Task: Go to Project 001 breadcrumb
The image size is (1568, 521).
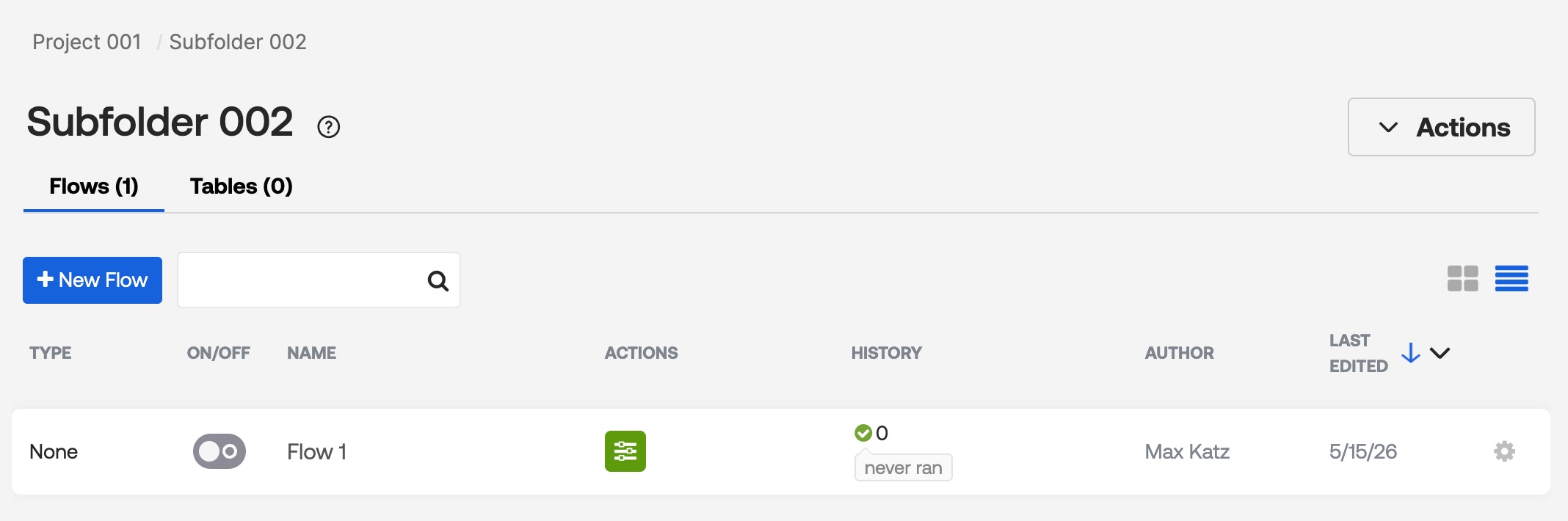Action: point(87,42)
